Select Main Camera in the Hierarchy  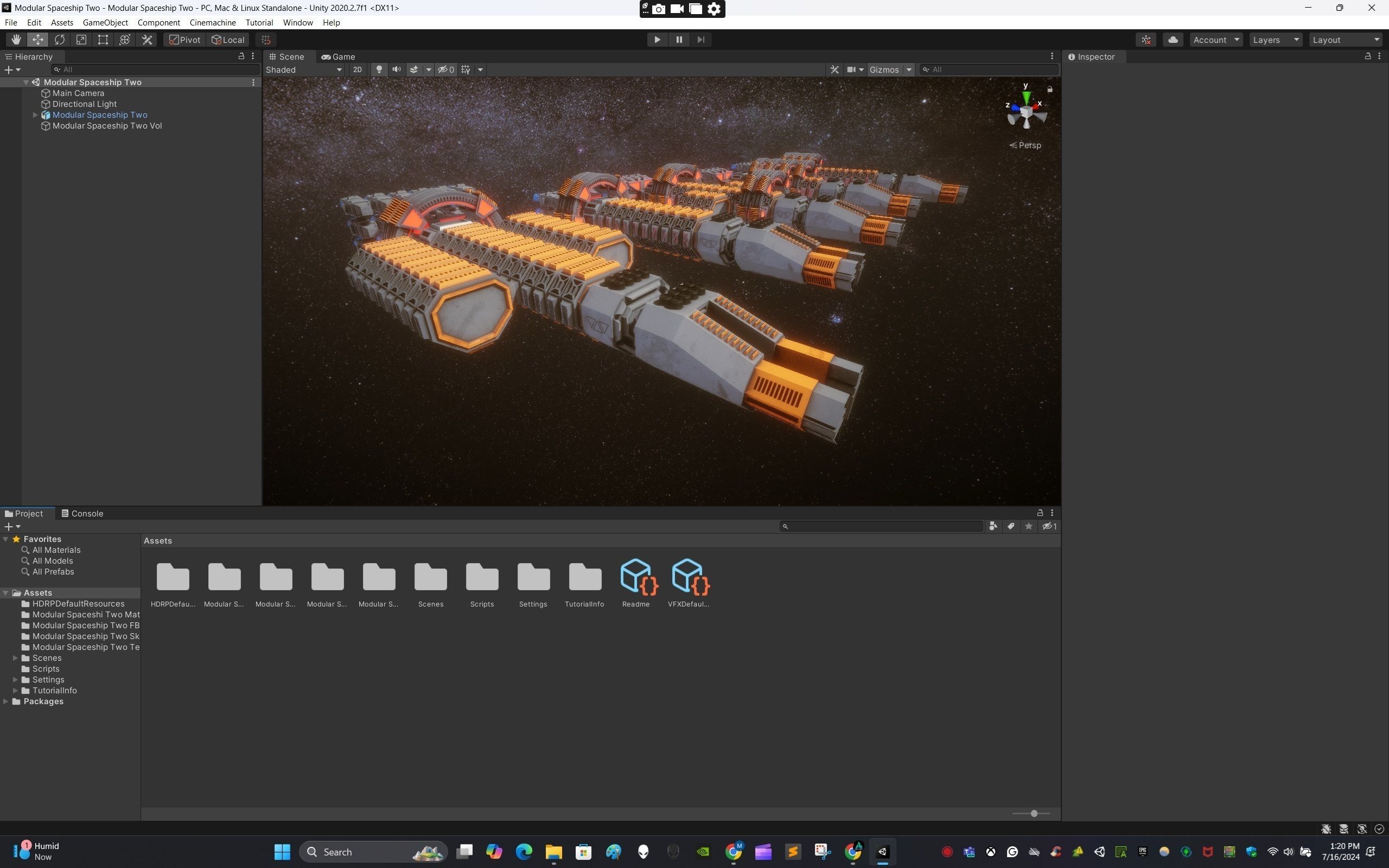[78, 93]
